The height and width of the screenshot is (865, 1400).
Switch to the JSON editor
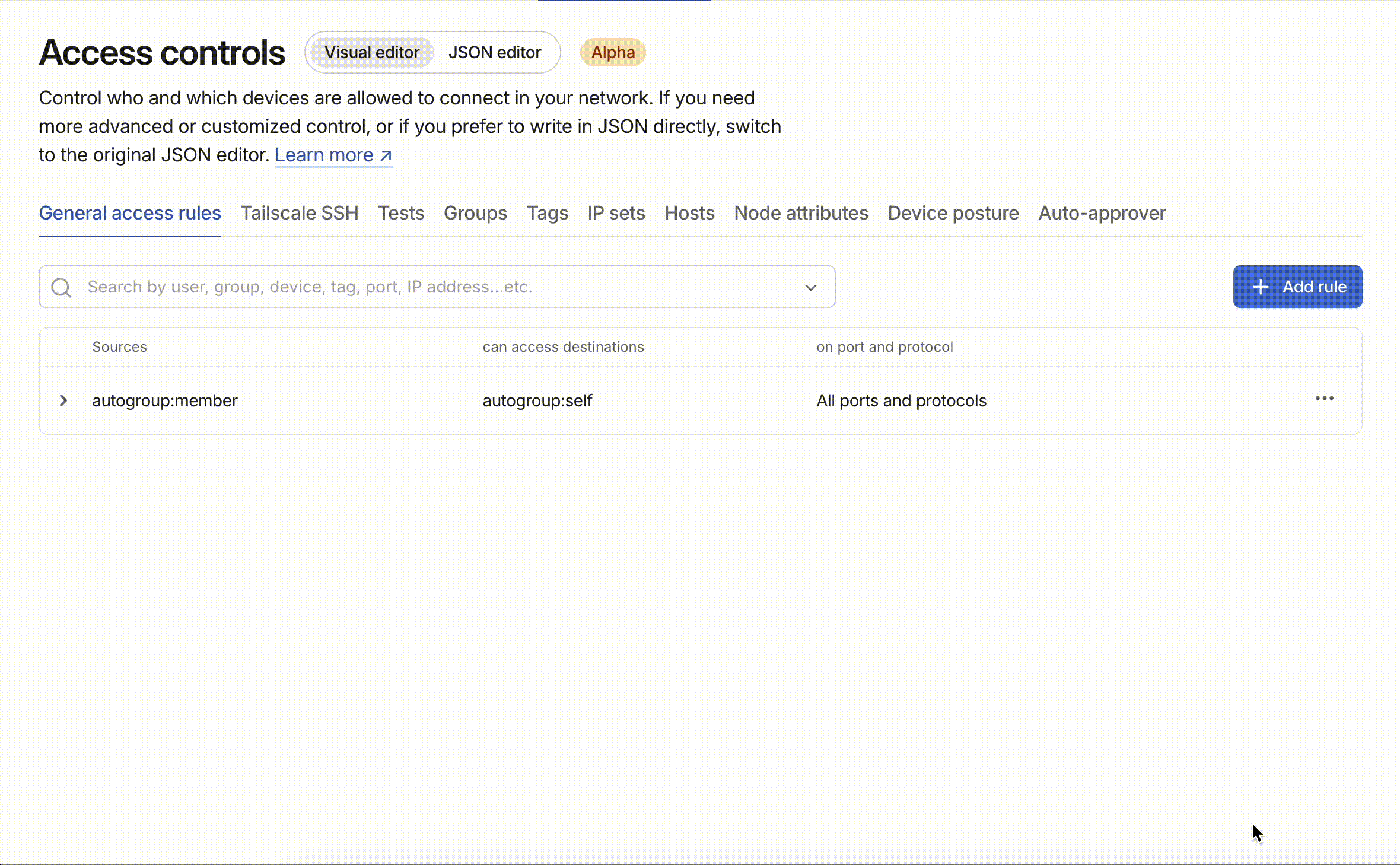tap(495, 52)
